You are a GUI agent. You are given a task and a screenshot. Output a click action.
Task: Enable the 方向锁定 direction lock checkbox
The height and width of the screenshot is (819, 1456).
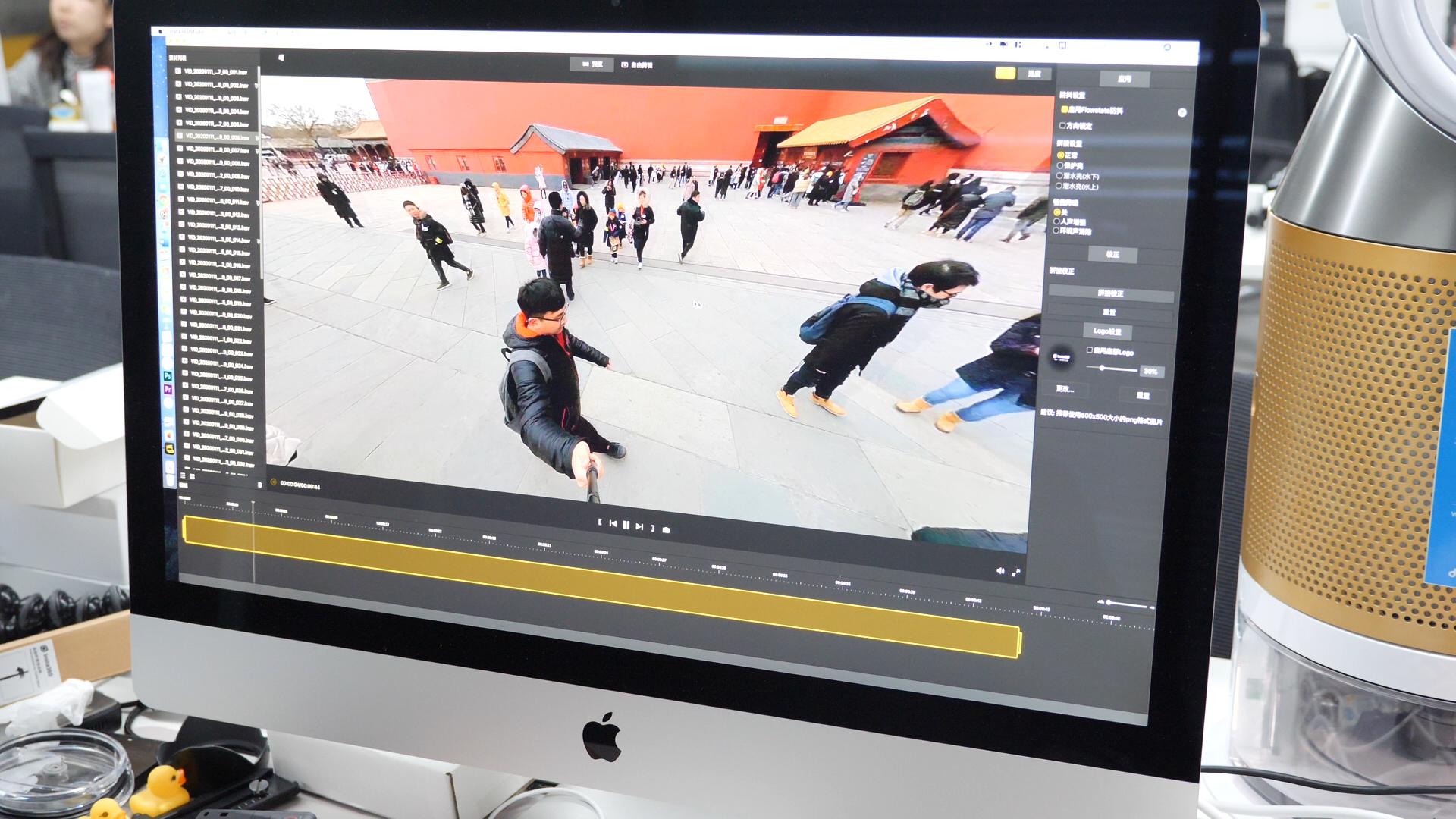1063,125
